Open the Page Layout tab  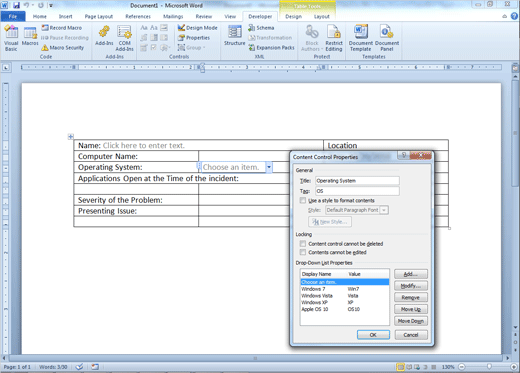[x=99, y=16]
